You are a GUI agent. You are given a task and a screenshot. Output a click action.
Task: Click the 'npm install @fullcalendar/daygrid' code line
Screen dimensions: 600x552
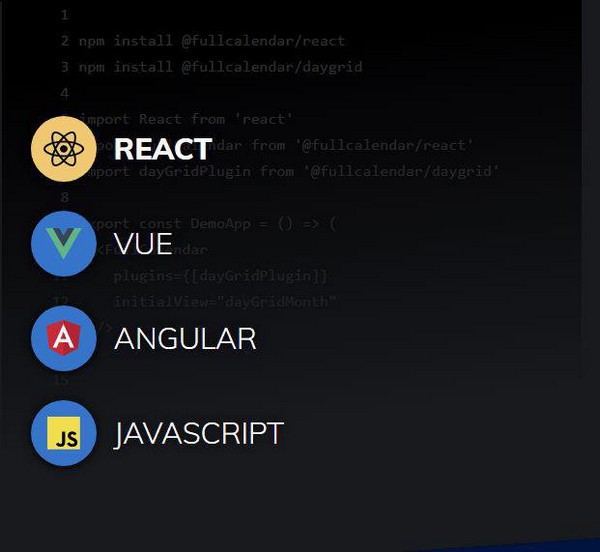220,67
